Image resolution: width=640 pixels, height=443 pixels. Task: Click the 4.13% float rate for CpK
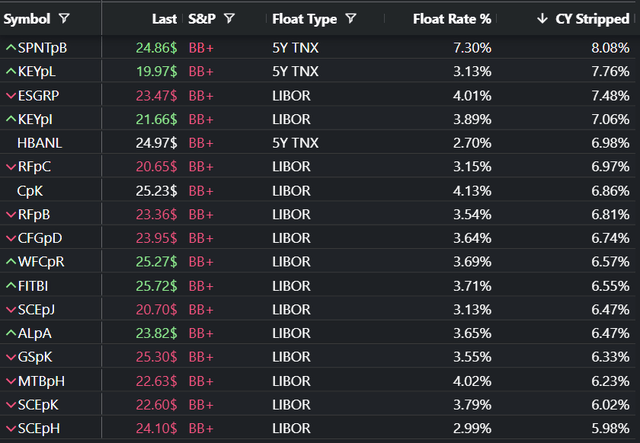click(472, 191)
